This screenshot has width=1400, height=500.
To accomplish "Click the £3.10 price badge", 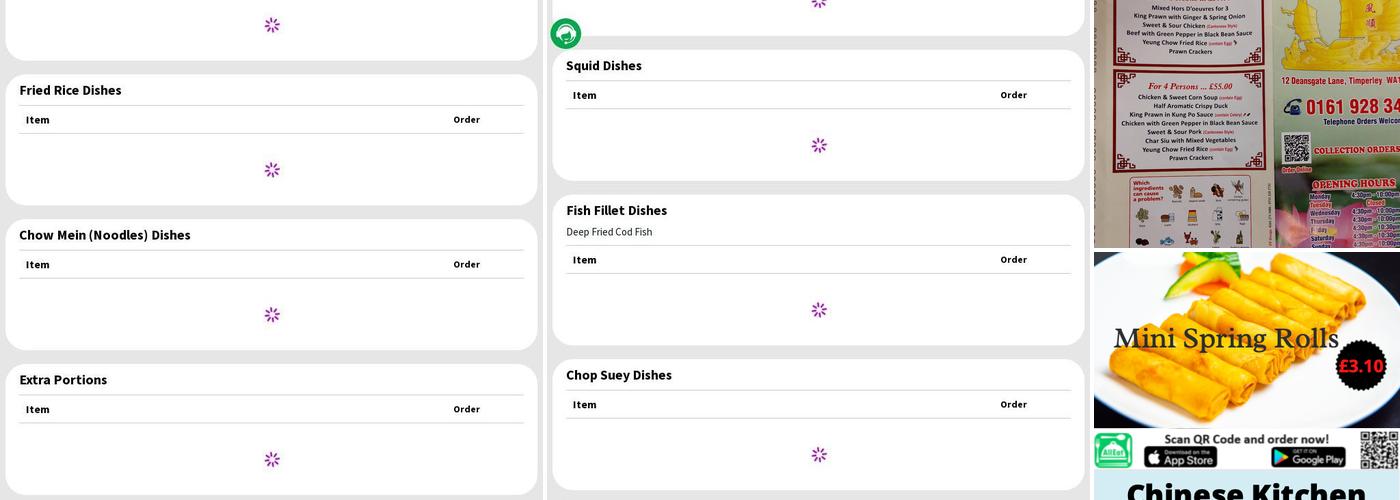I will pos(1361,366).
